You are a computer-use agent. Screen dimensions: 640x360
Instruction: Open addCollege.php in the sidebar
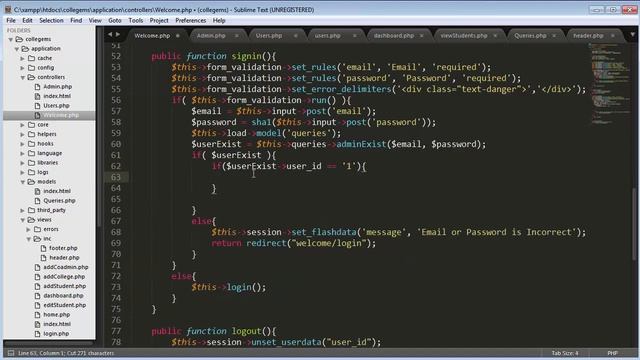[x=64, y=277]
